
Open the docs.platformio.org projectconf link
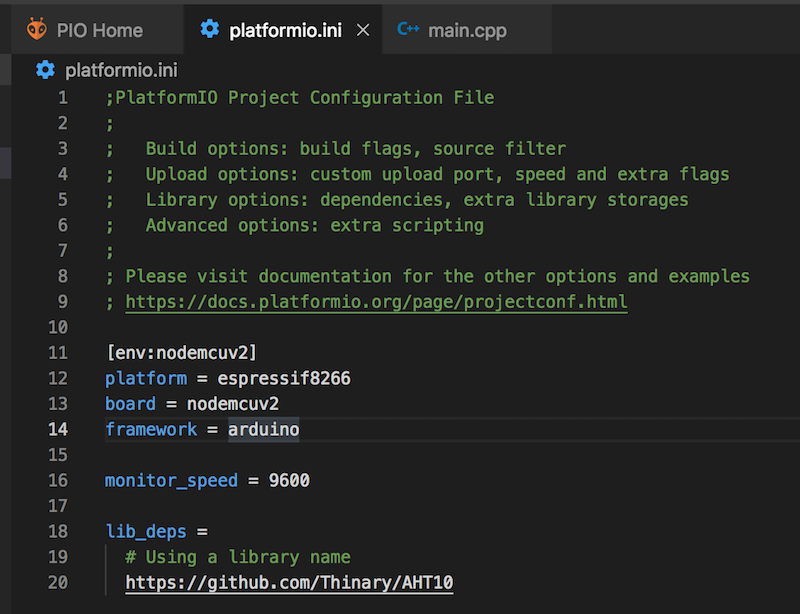point(376,301)
